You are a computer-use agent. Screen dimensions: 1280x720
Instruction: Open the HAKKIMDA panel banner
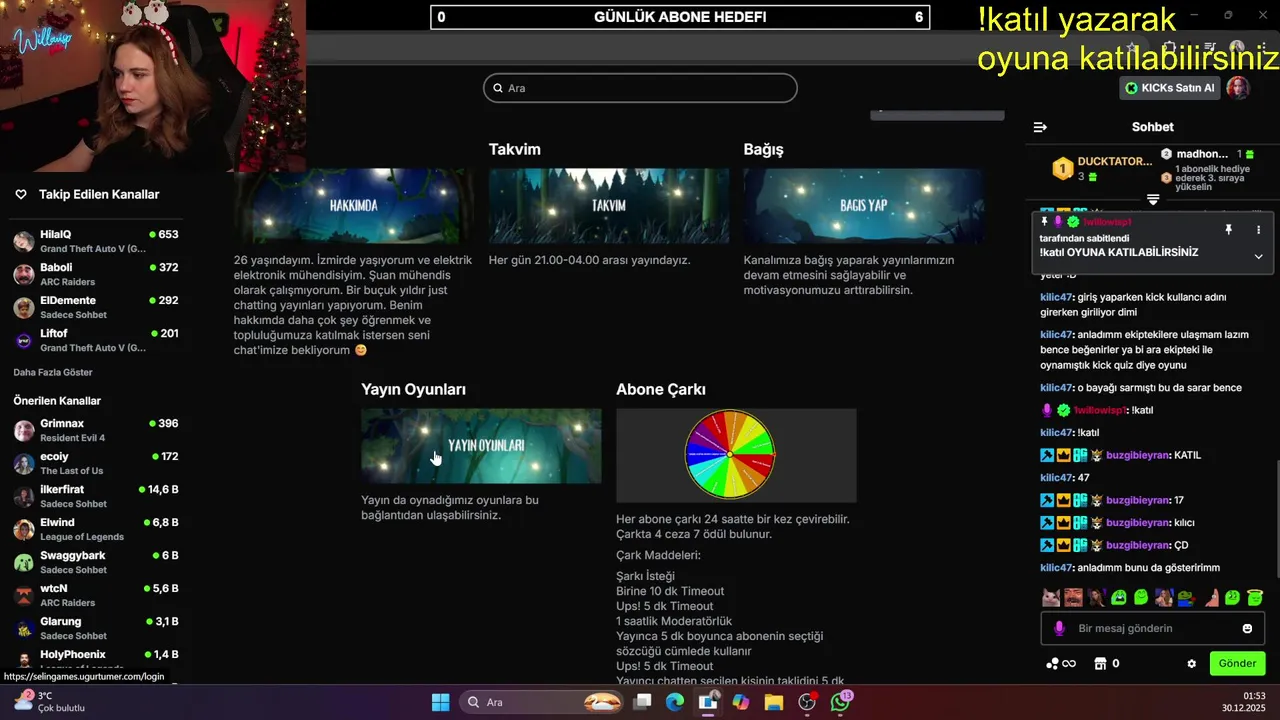tap(354, 205)
